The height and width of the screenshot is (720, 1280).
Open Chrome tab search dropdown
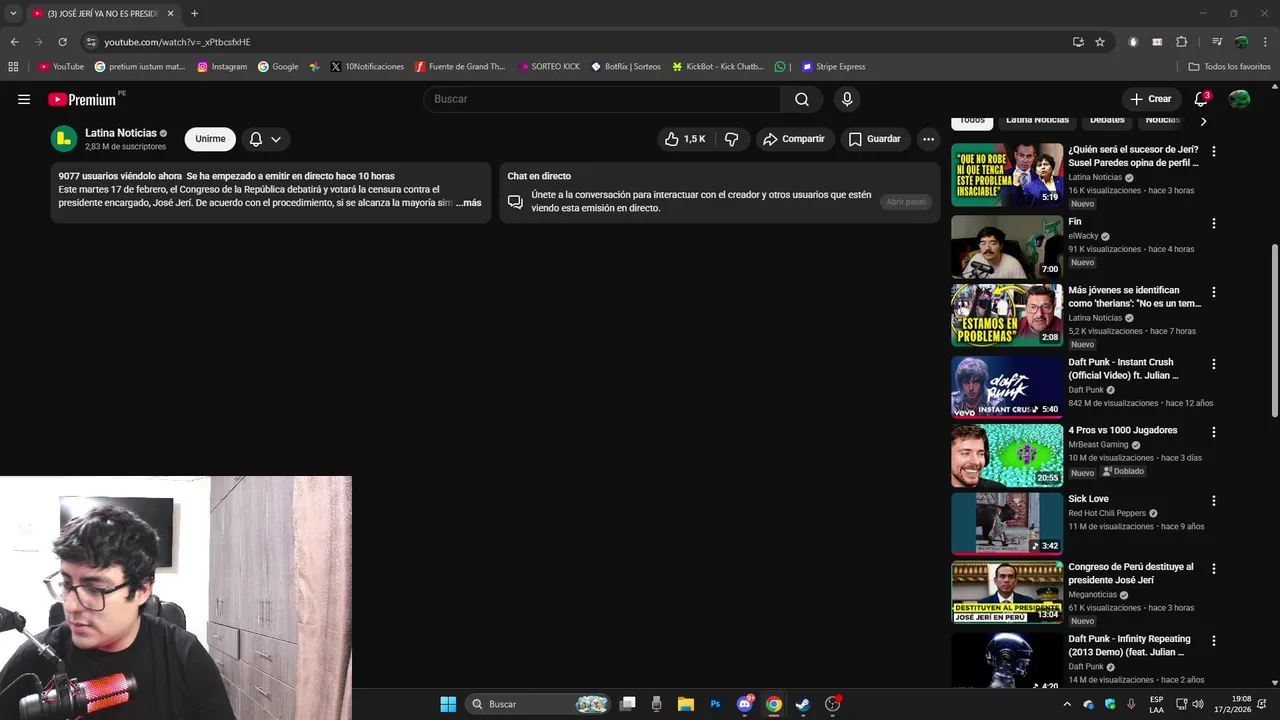[13, 14]
